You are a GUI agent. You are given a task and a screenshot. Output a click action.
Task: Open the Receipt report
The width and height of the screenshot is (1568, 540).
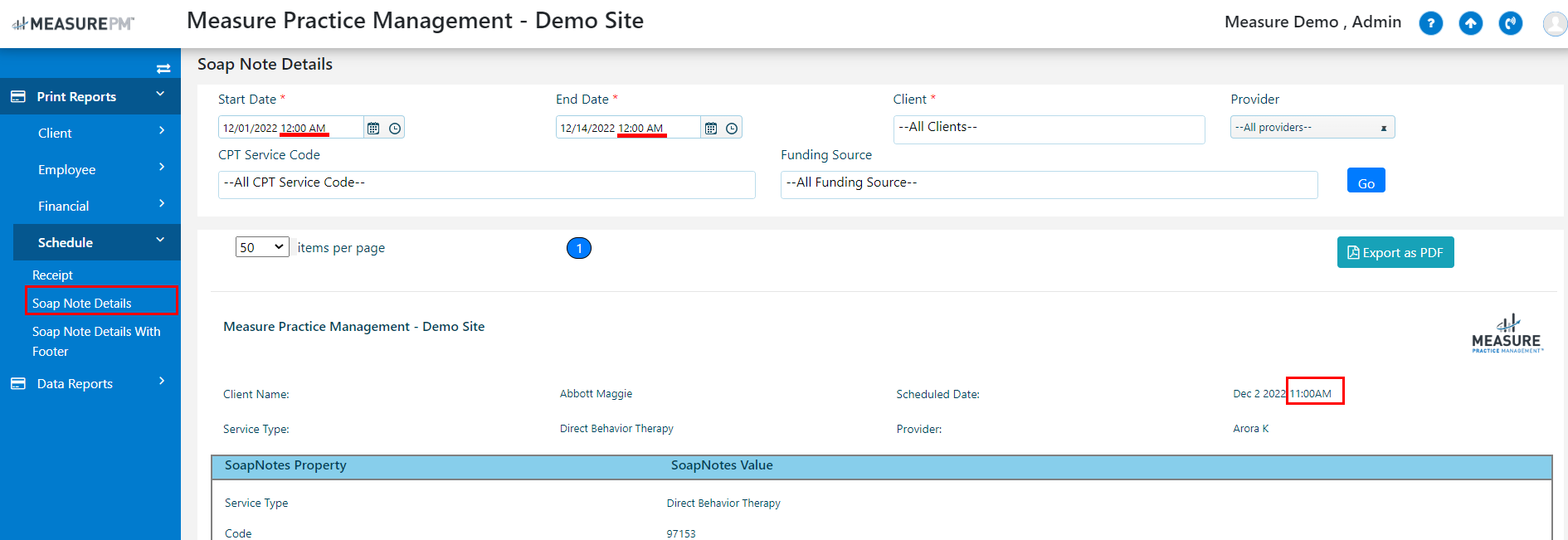(x=52, y=275)
